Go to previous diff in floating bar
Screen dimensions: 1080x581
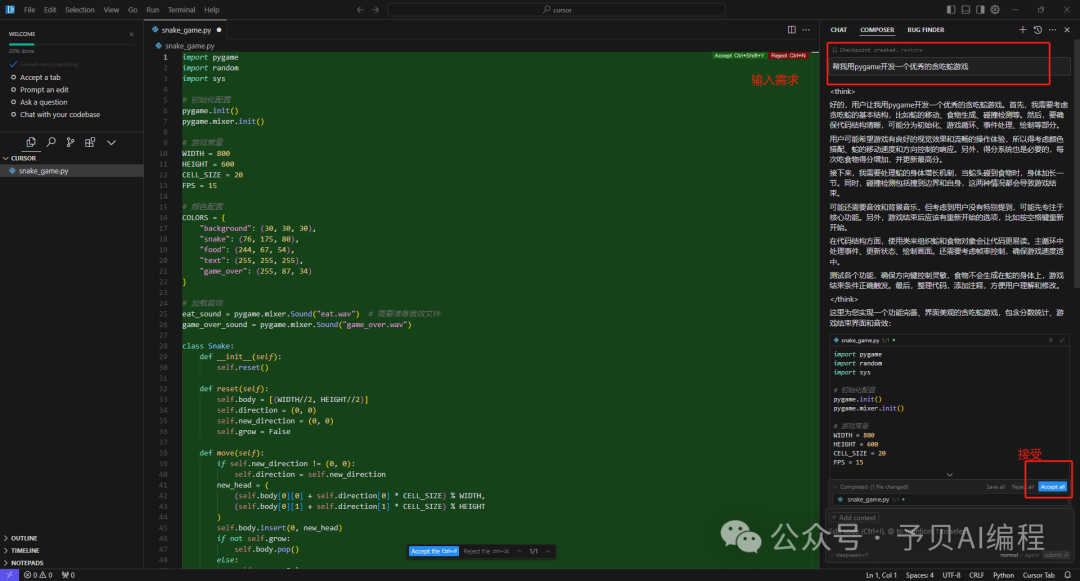(519, 551)
